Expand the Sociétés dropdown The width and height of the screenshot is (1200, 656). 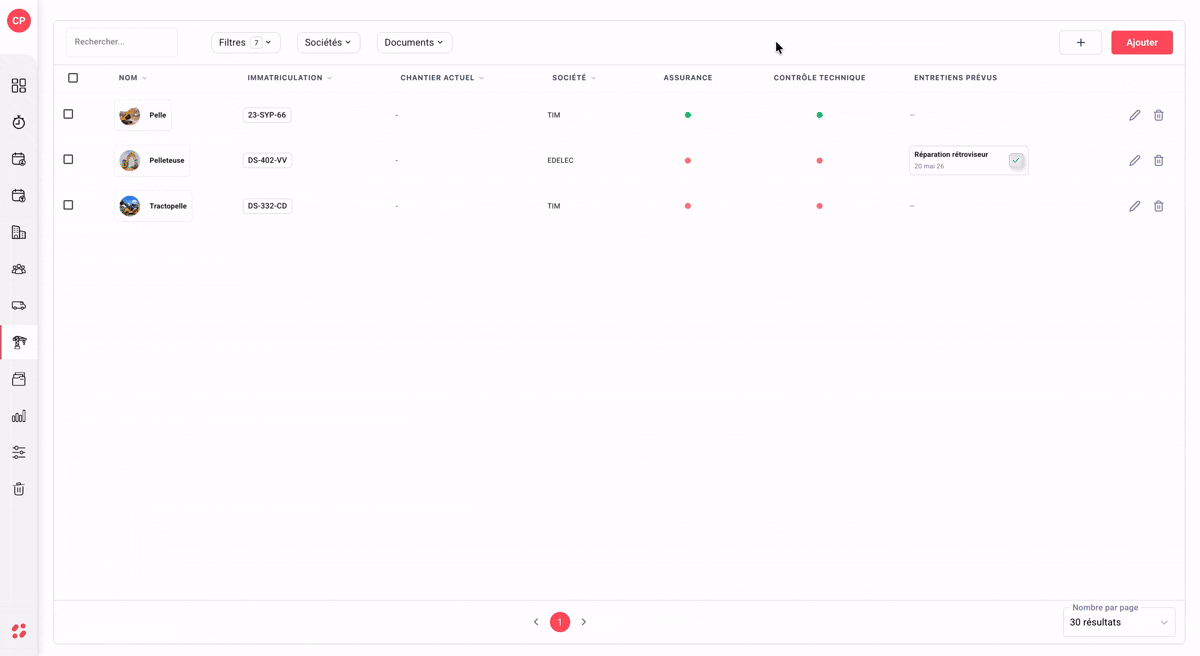tap(328, 43)
